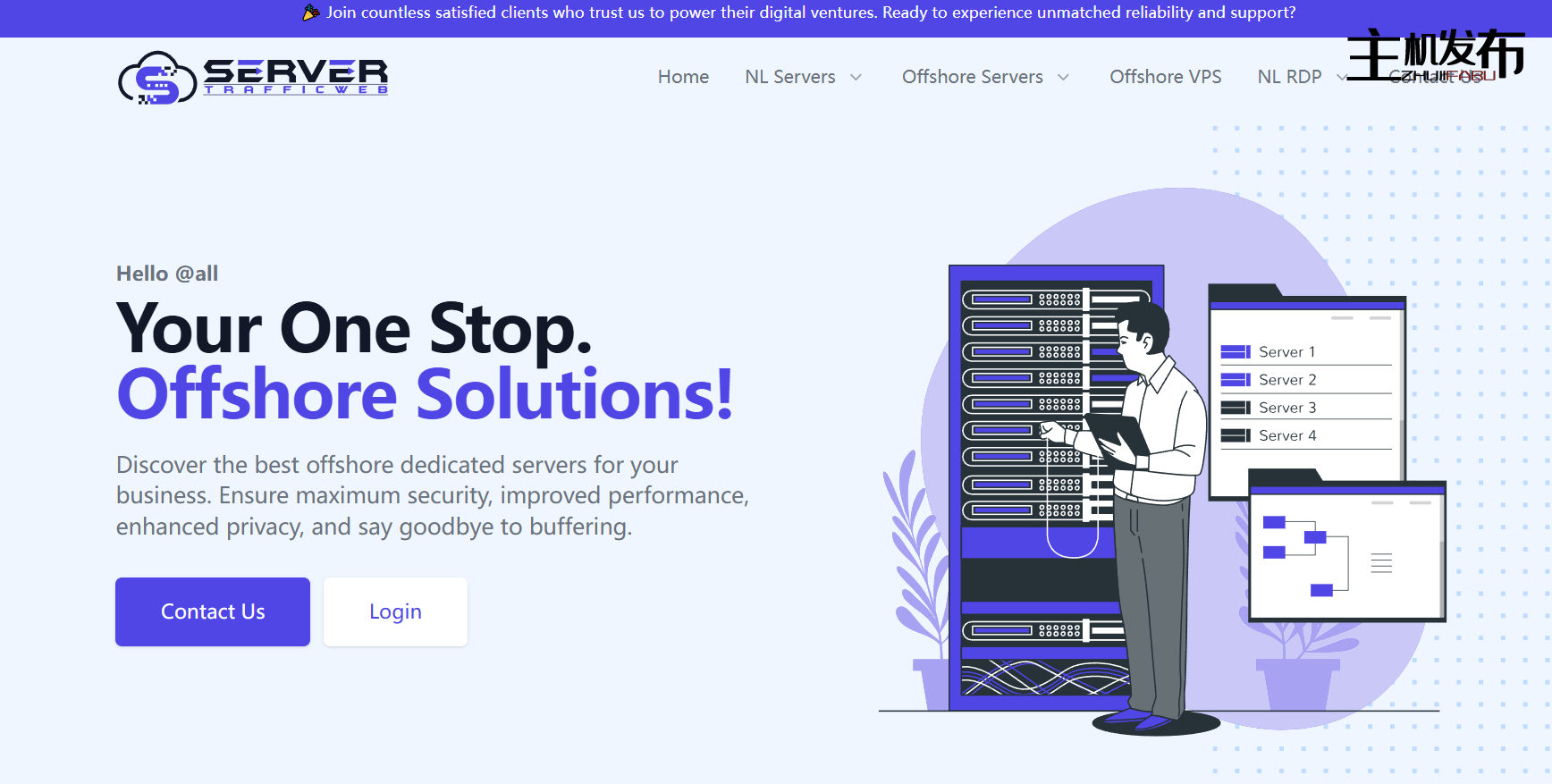Image resolution: width=1552 pixels, height=784 pixels.
Task: Expand the NL RDP dropdown chevron
Action: coord(1340,78)
